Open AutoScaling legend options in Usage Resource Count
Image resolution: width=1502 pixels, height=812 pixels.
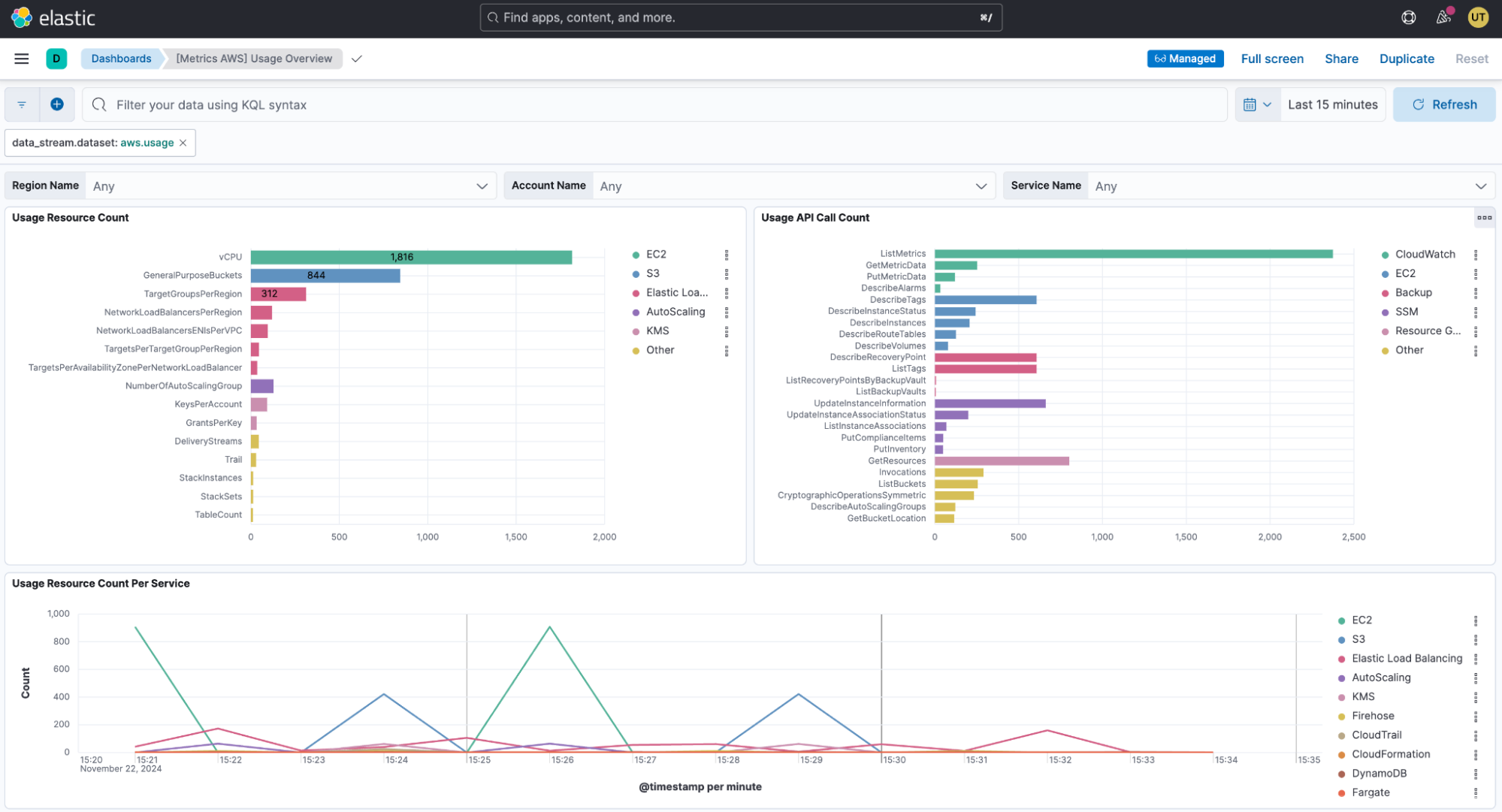point(727,312)
